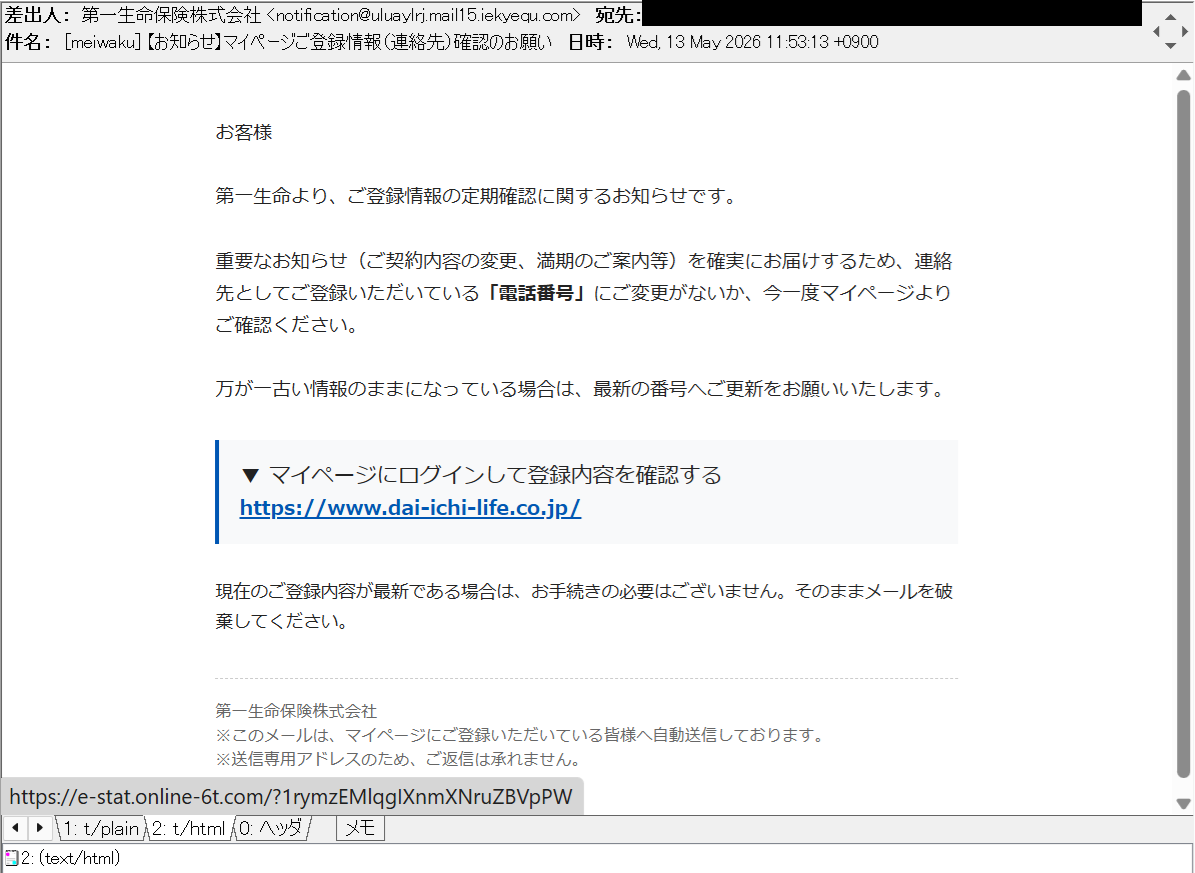Click the bold 「電話番号」 text
The image size is (1195, 873).
(x=536, y=293)
